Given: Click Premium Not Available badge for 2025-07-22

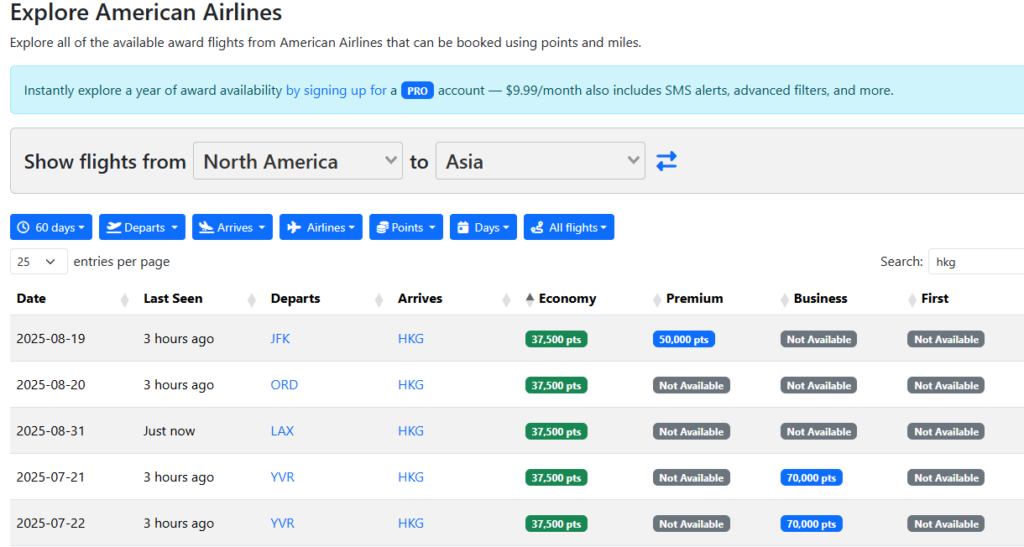Looking at the screenshot, I should 691,524.
